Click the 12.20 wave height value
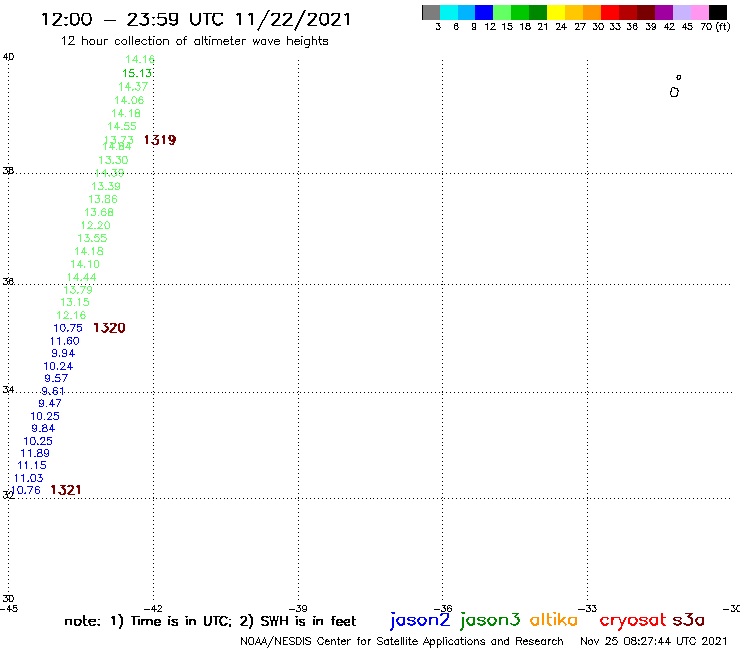Viewport: 740px width, 650px height. [96, 225]
